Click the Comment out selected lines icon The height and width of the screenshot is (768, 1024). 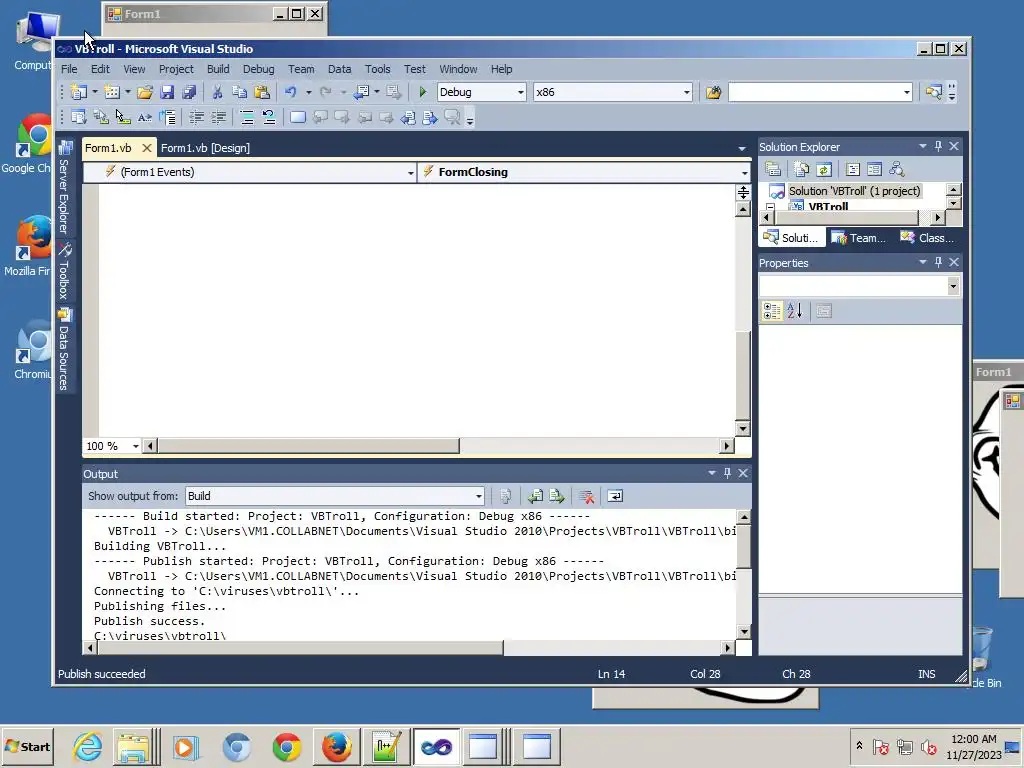coord(246,117)
